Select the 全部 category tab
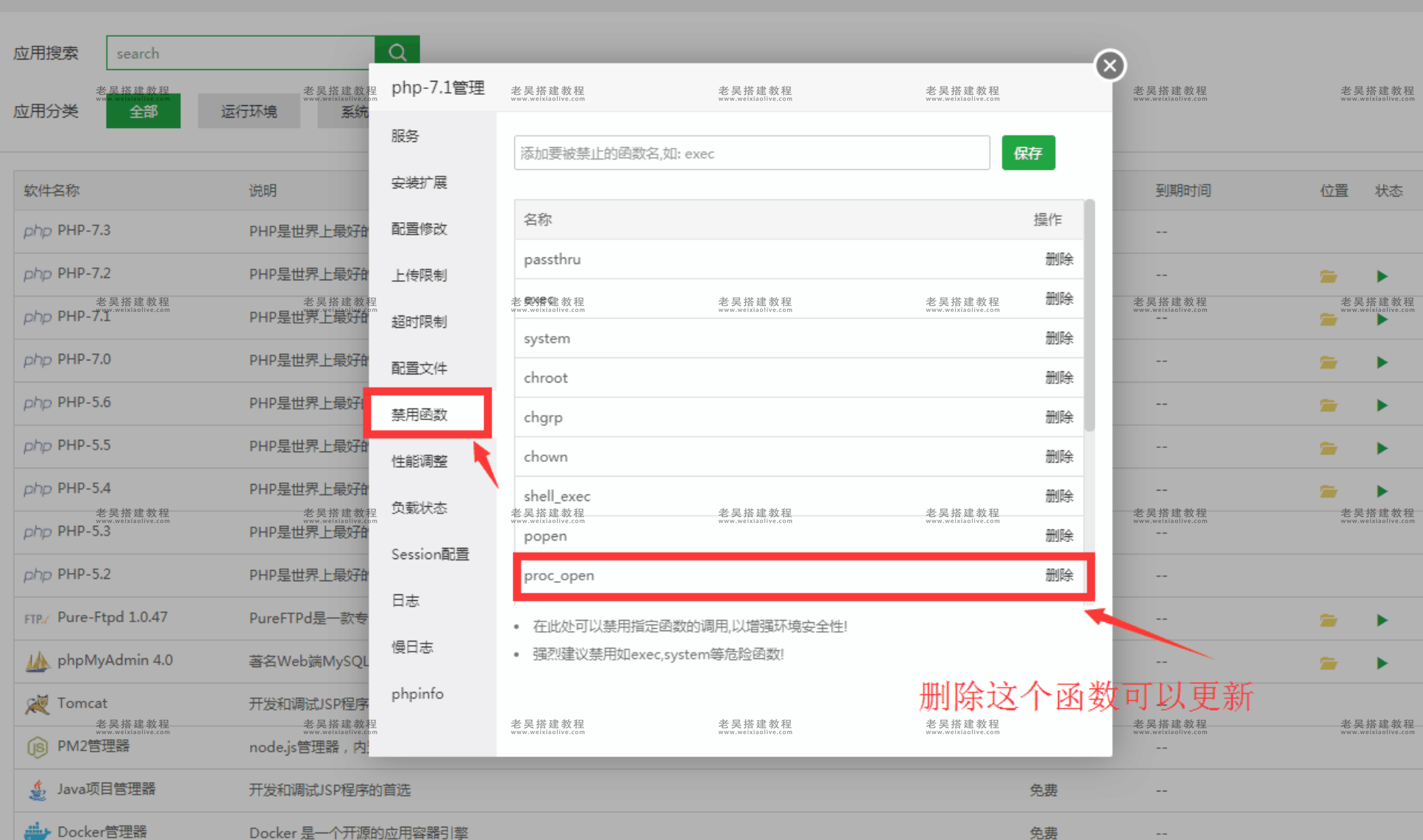Screen dimensions: 1423x840 tap(143, 110)
